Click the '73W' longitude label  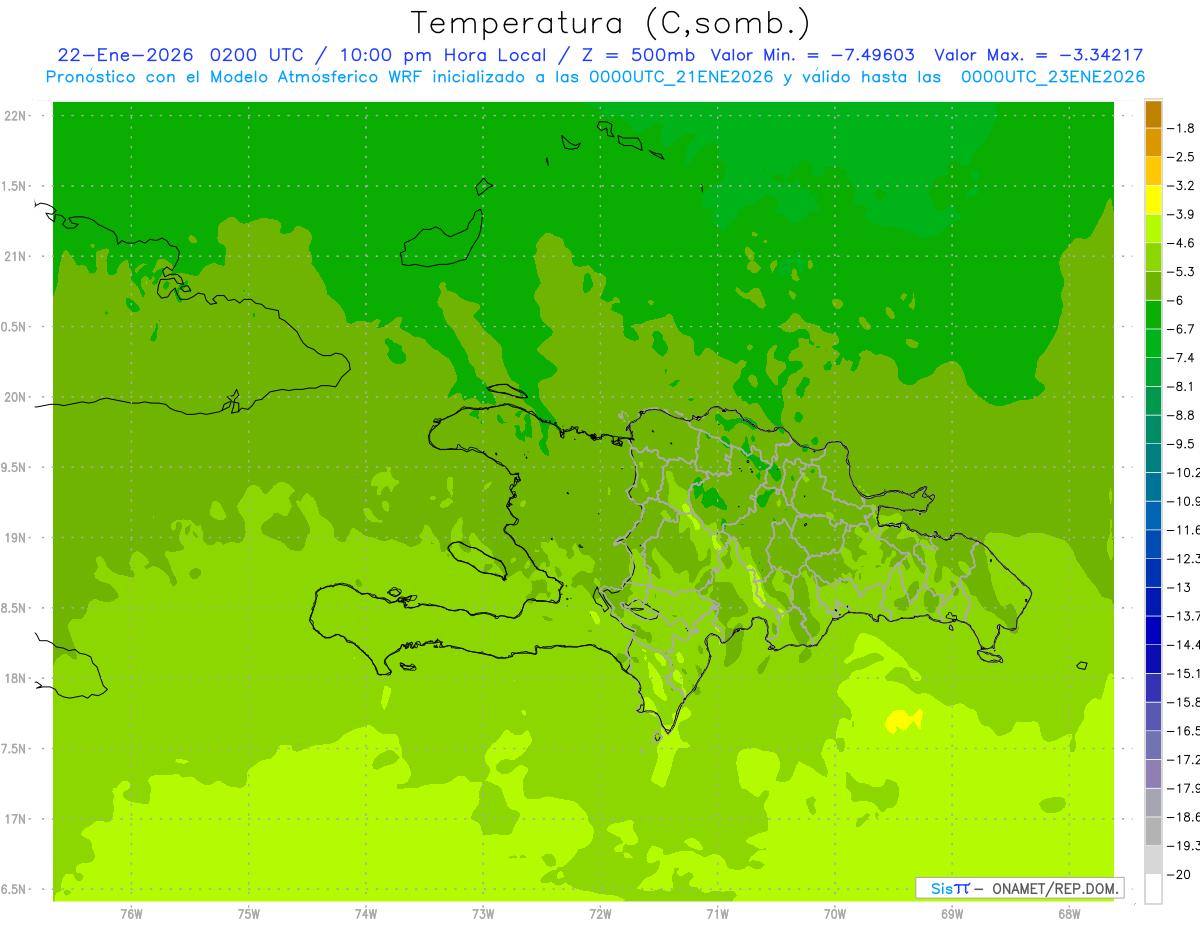483,914
